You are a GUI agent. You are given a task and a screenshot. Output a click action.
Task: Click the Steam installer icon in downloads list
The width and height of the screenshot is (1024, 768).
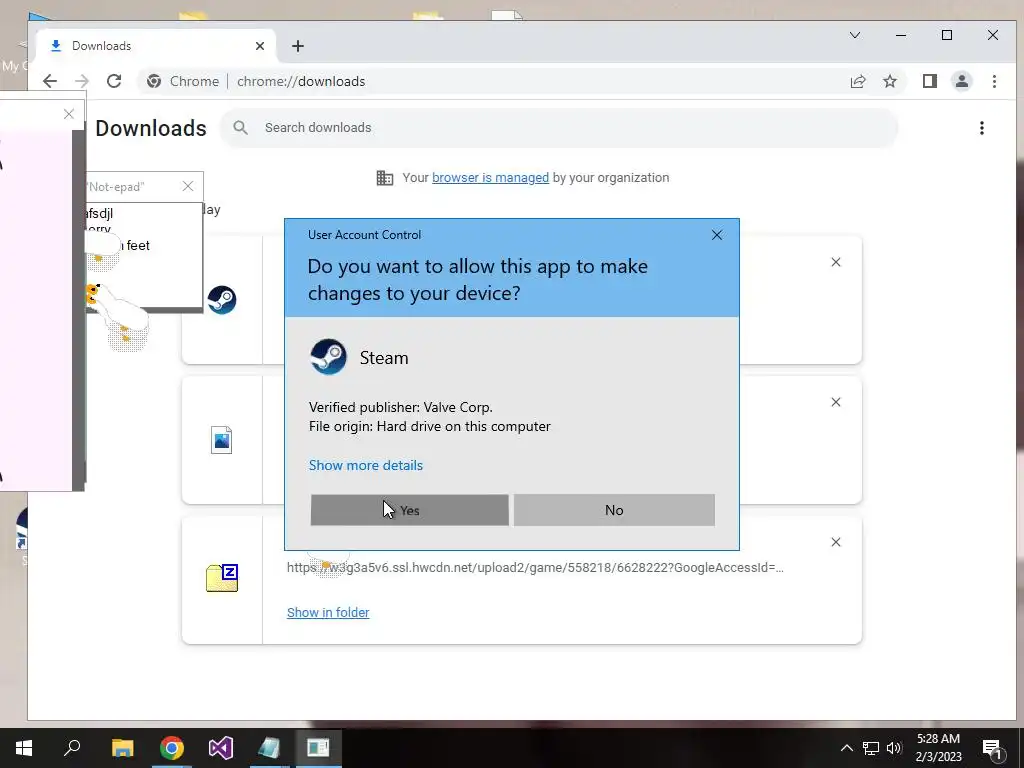(222, 300)
